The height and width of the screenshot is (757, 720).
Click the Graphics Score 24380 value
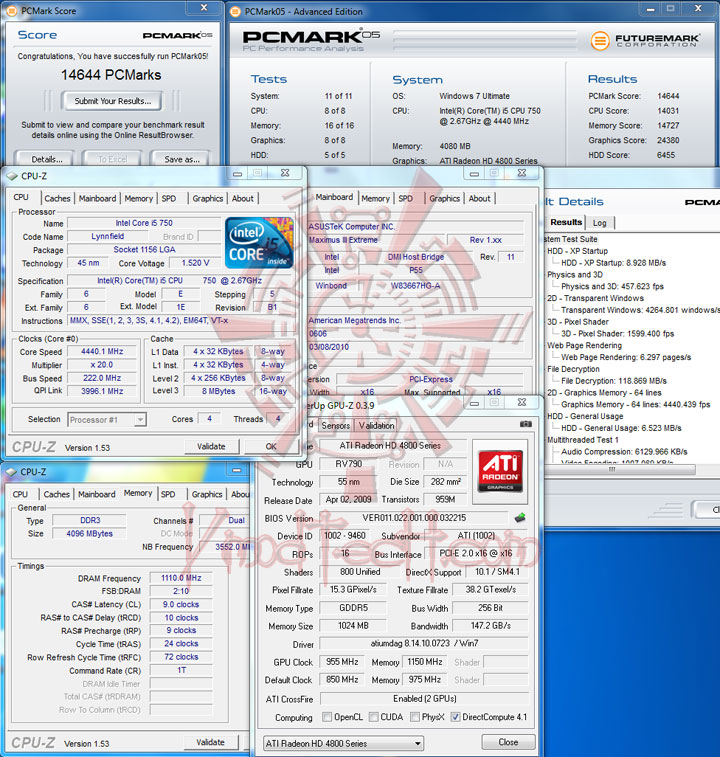click(x=668, y=140)
